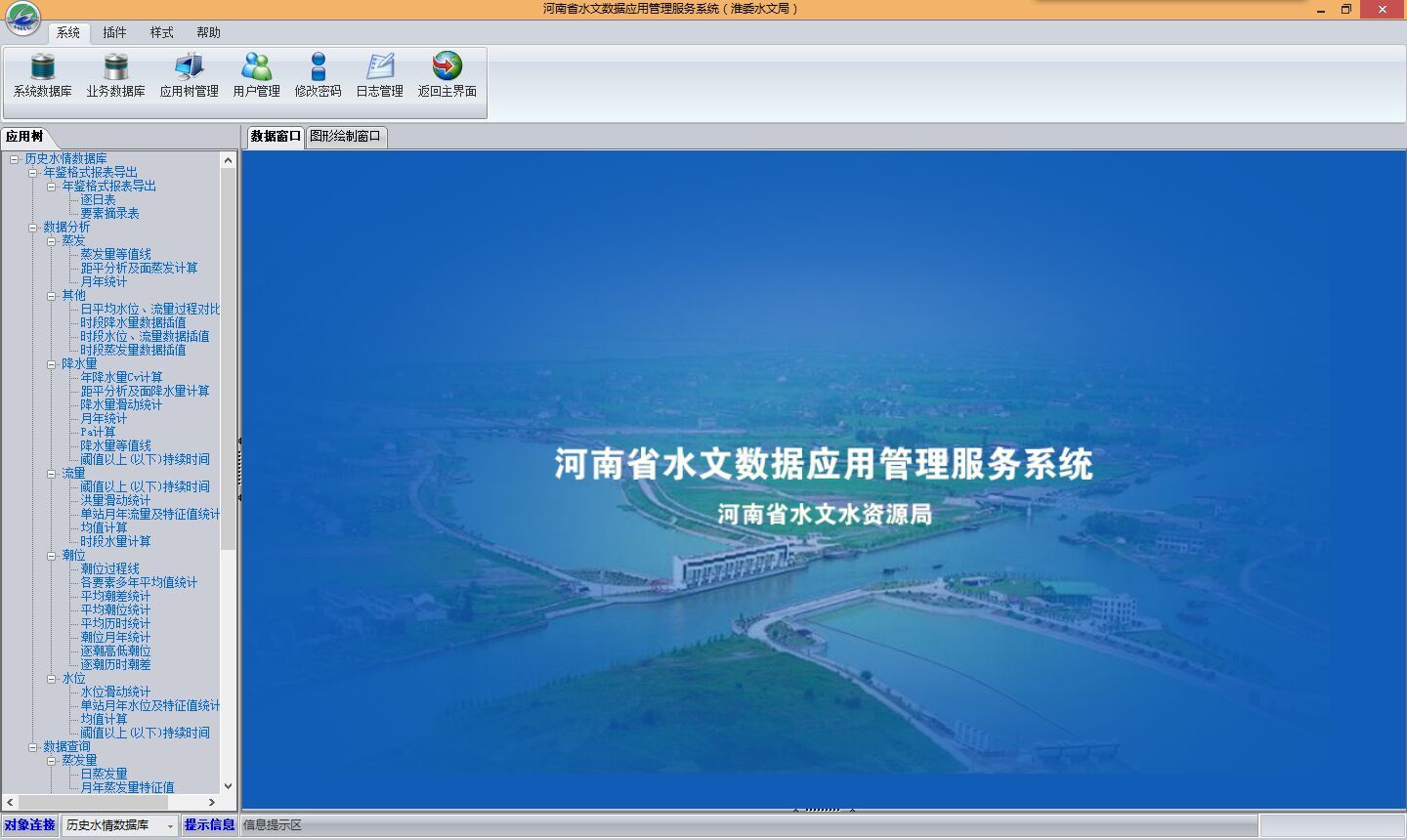1407x840 pixels.
Task: Select 月年蒸发量特征值
Action: tap(127, 787)
